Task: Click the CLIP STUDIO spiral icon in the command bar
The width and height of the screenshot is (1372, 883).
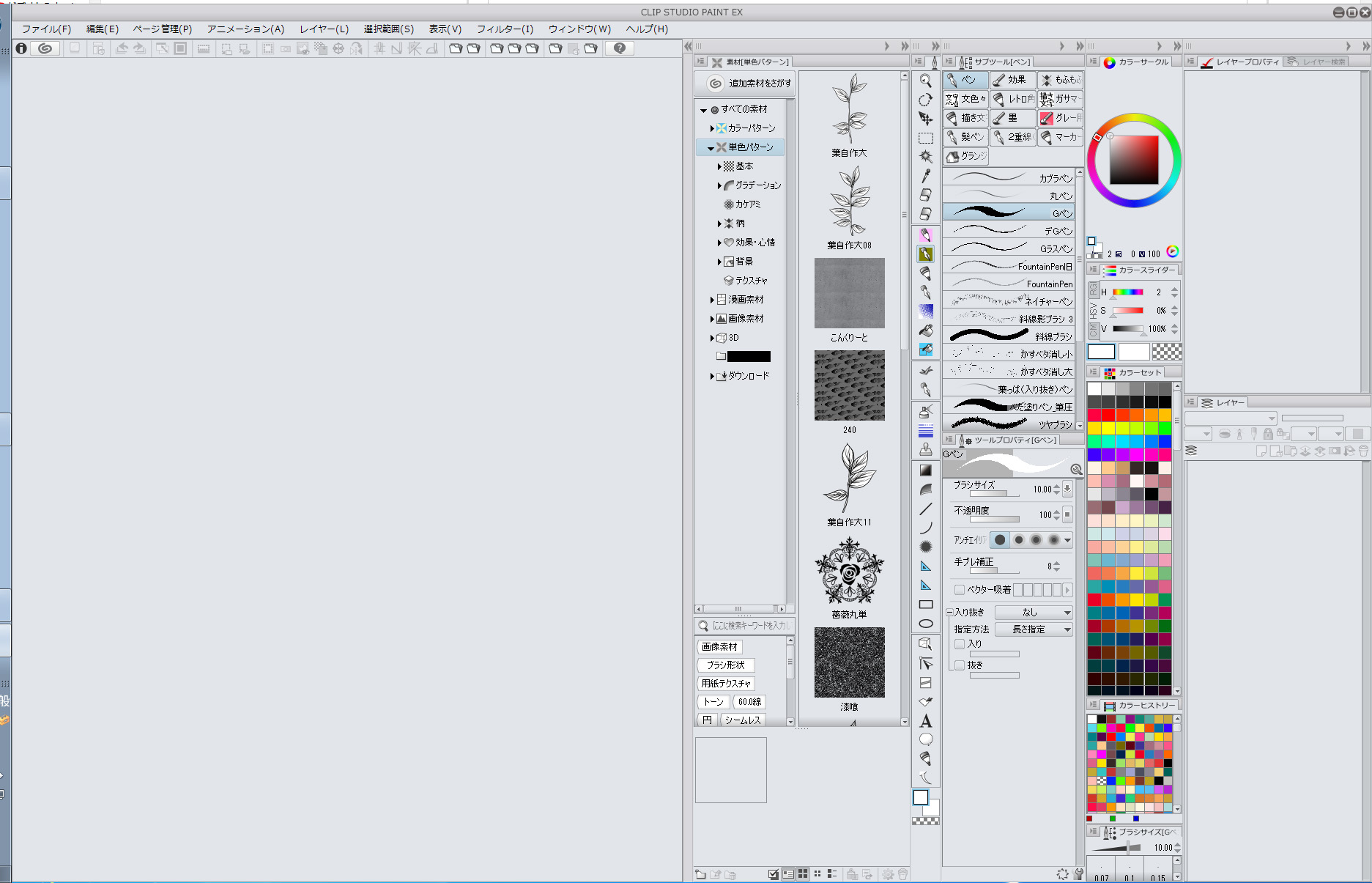Action: coord(45,48)
